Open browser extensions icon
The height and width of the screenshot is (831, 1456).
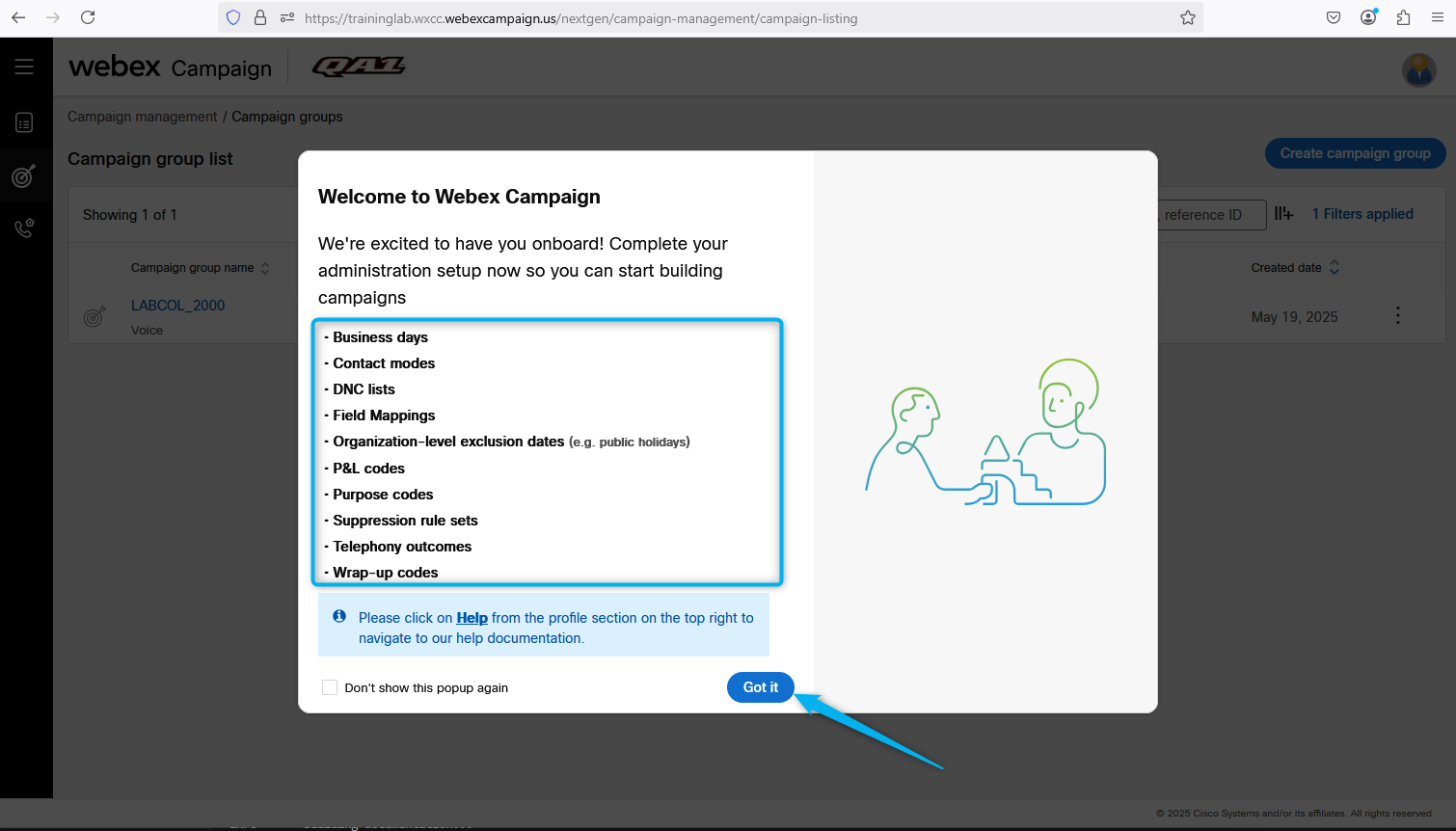(x=1403, y=17)
